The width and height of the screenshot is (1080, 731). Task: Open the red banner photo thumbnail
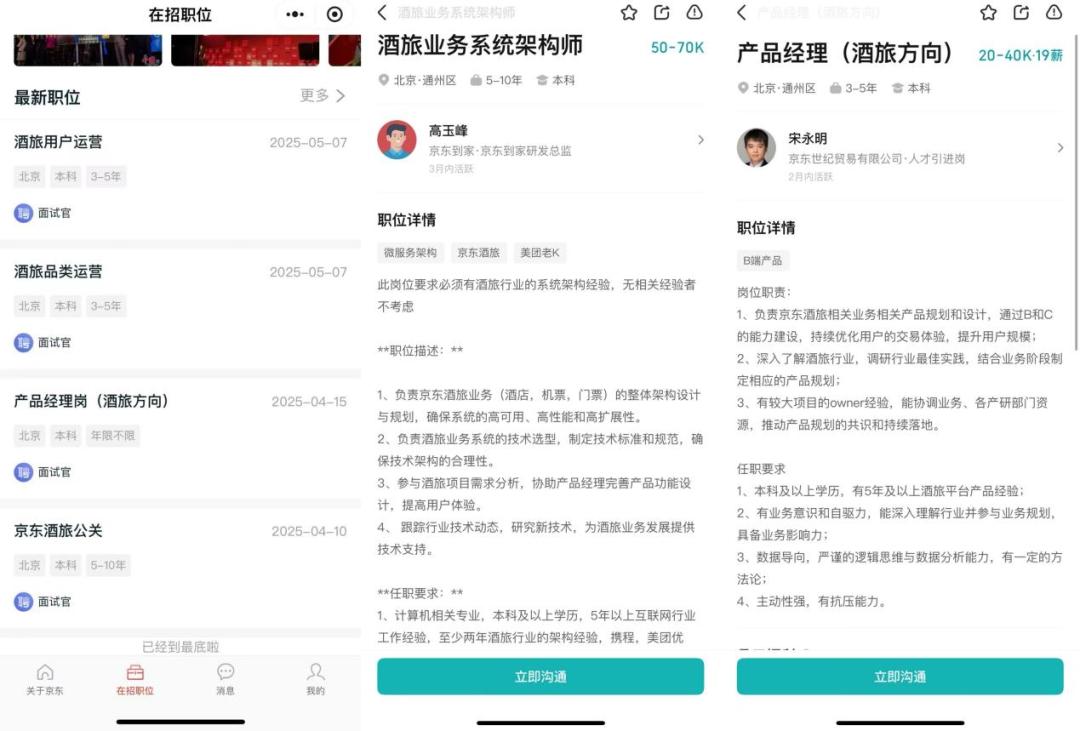(x=245, y=50)
